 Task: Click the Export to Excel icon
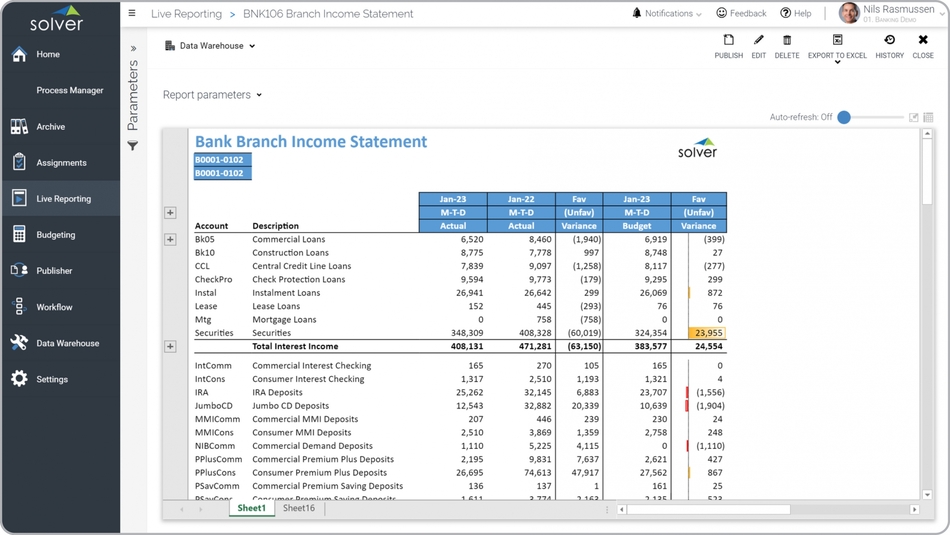[x=837, y=41]
